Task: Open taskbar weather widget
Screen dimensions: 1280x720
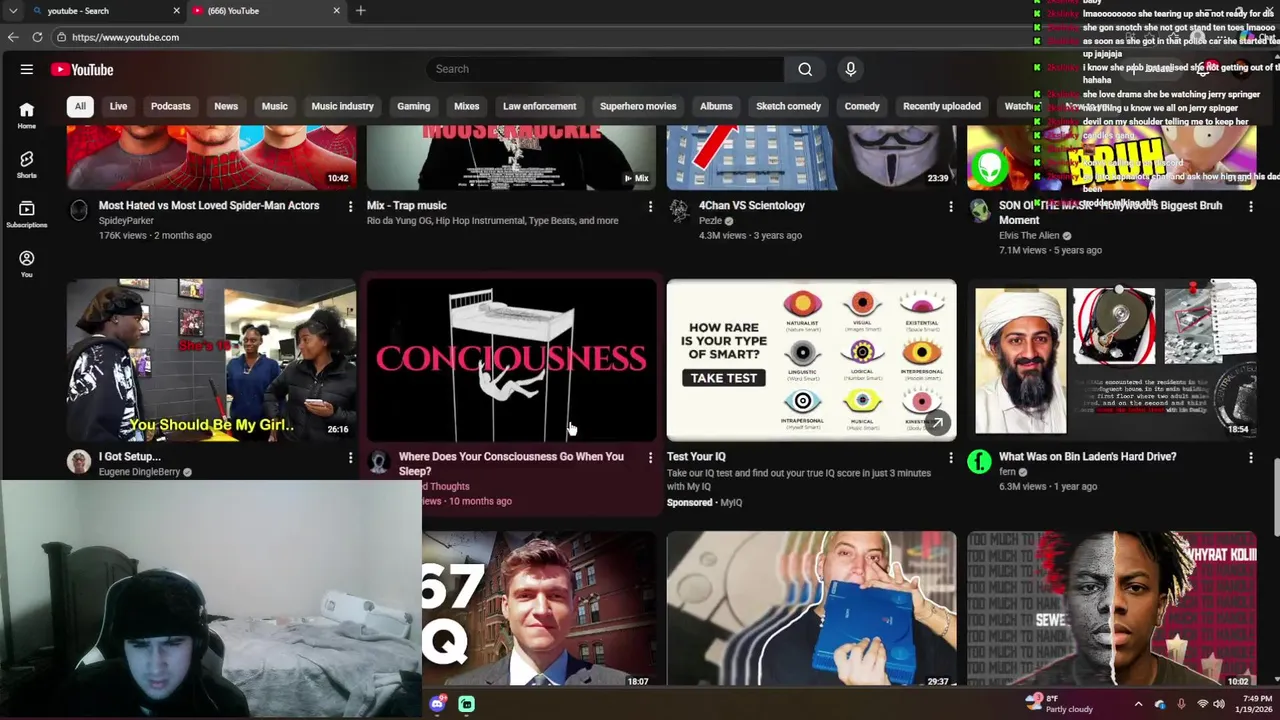Action: coord(1060,704)
